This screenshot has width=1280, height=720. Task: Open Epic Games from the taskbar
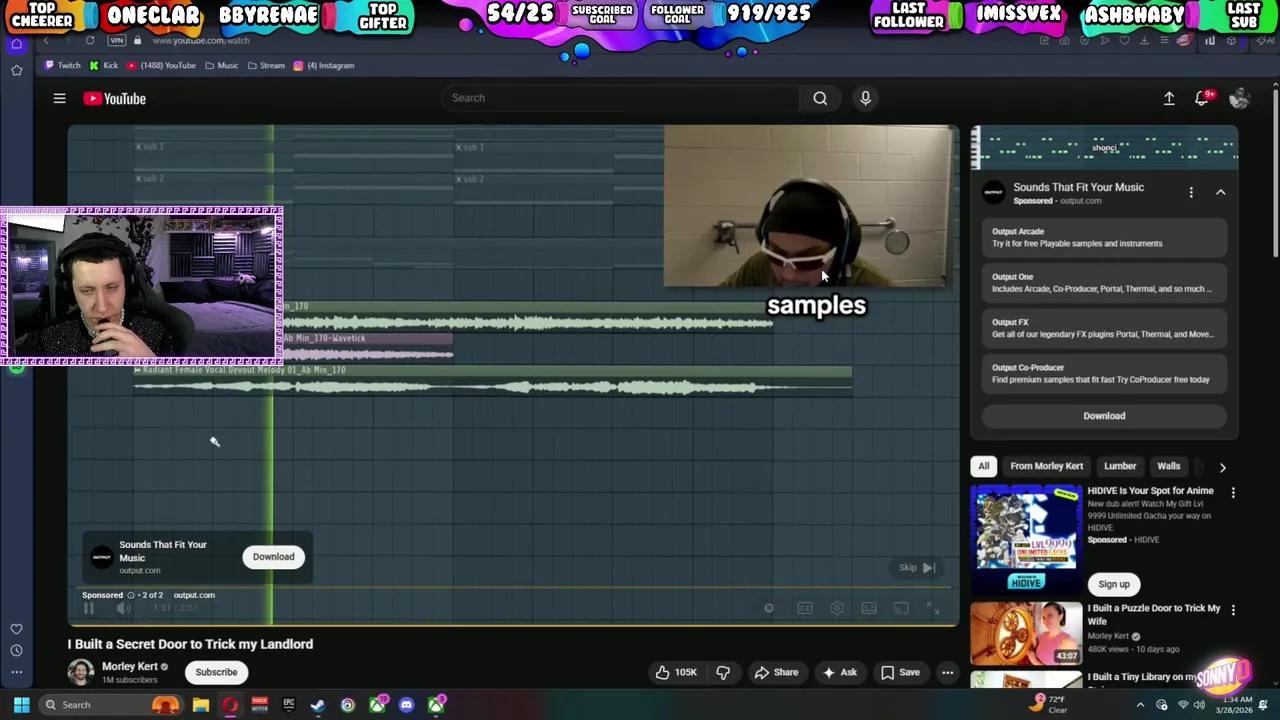289,705
